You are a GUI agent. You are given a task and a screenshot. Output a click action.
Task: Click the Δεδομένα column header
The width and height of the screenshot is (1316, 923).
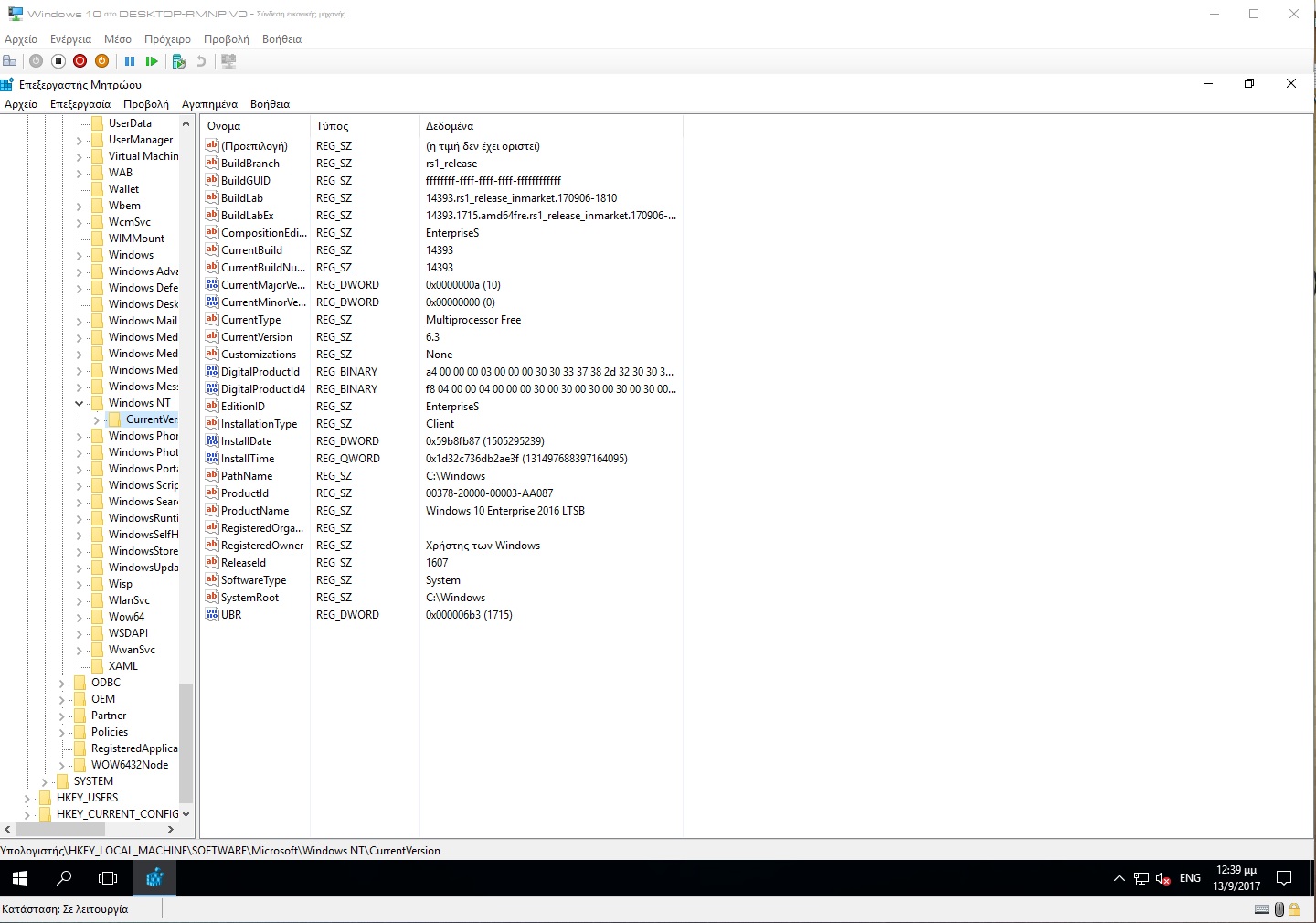[x=551, y=126]
